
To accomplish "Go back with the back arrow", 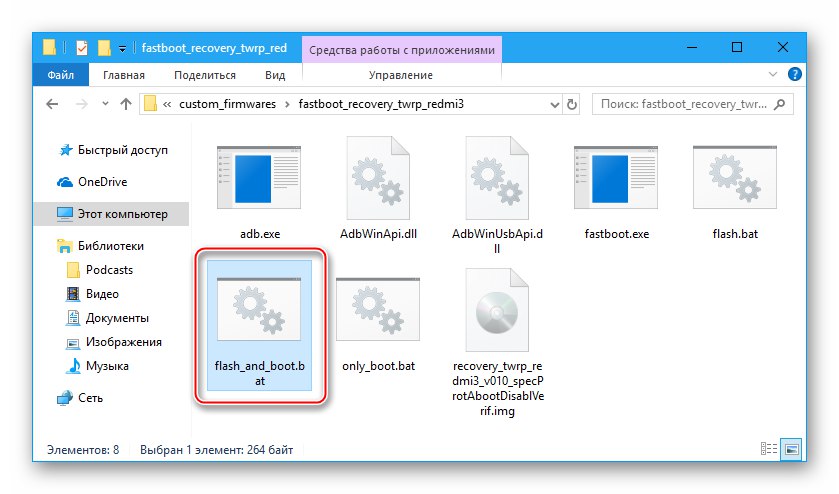I will click(x=52, y=104).
